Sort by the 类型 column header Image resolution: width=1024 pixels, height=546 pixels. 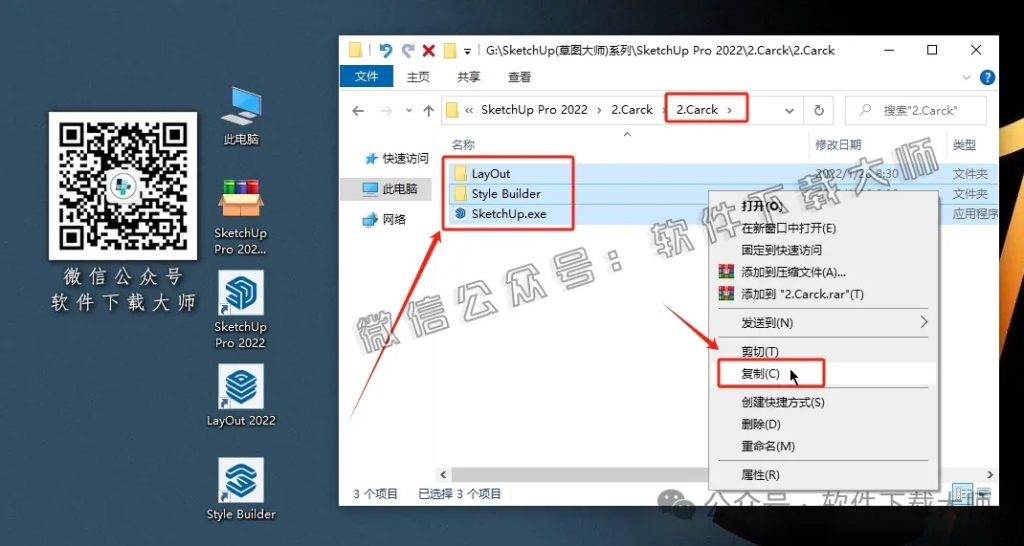pos(965,145)
